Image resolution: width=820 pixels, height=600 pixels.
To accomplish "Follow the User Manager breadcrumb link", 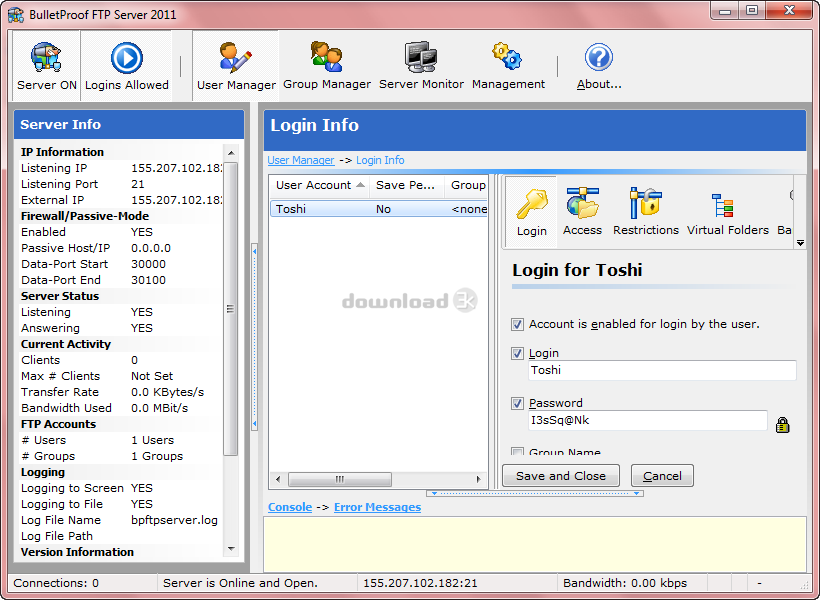I will 301,160.
